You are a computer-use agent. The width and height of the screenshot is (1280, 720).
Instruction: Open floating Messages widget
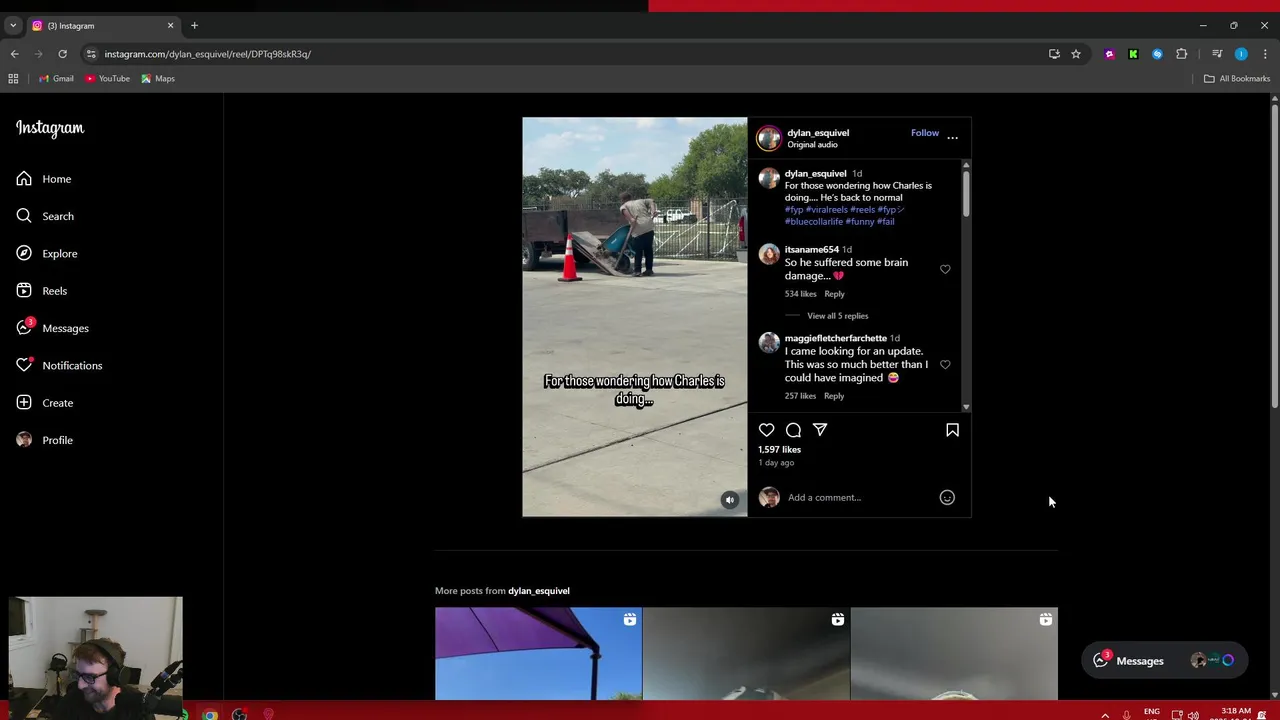[x=1164, y=661]
